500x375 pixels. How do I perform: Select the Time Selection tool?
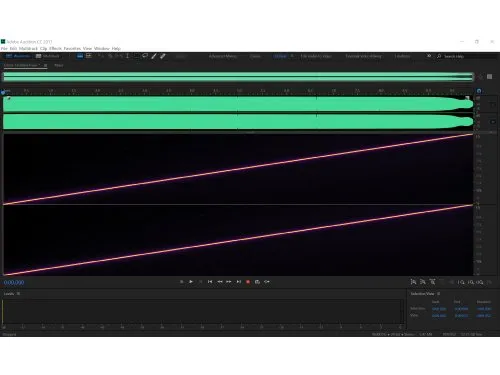coord(127,56)
